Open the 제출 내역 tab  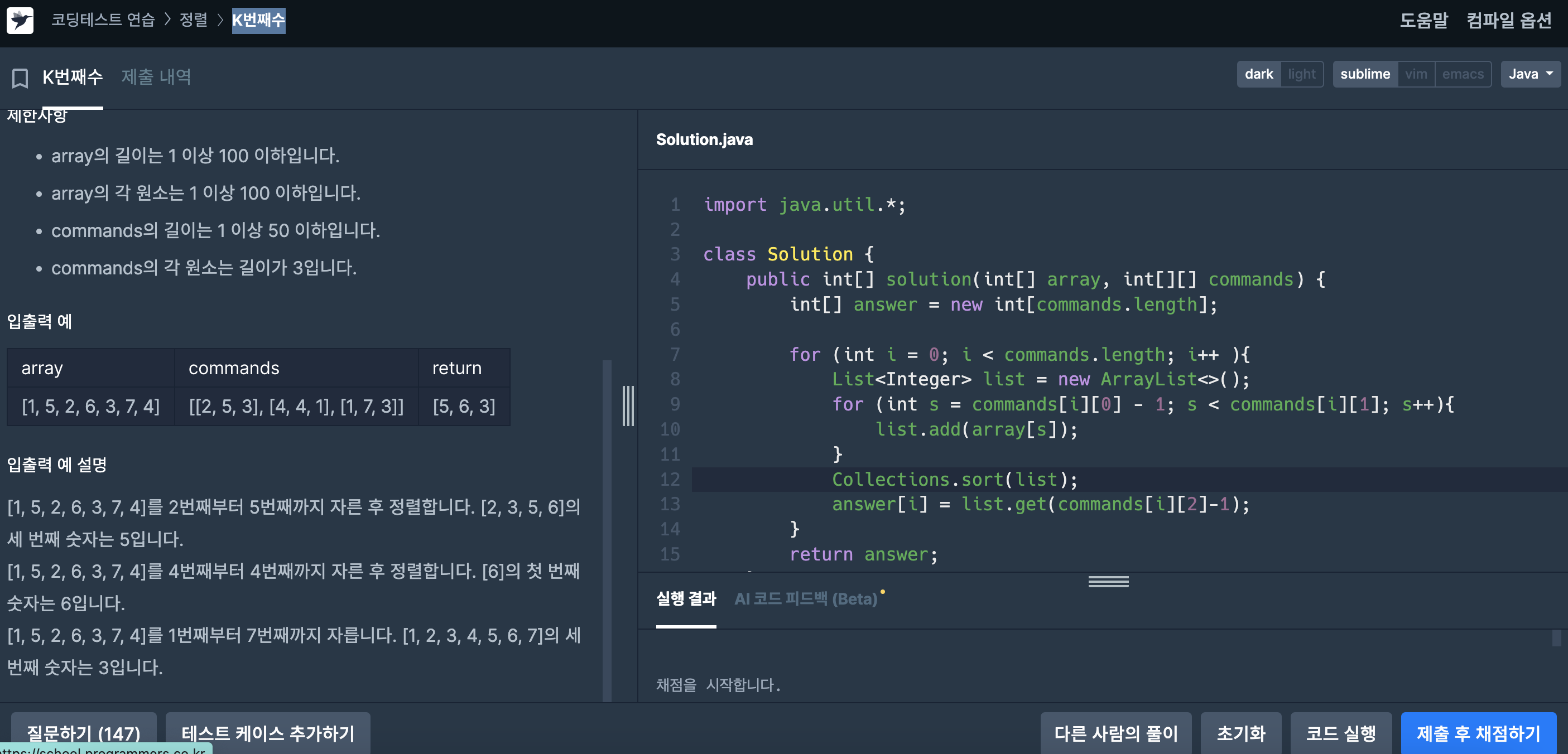156,78
